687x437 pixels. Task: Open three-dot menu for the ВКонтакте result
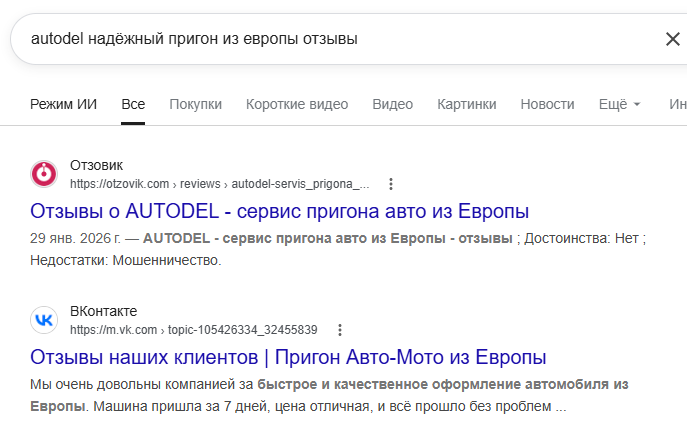(x=340, y=330)
